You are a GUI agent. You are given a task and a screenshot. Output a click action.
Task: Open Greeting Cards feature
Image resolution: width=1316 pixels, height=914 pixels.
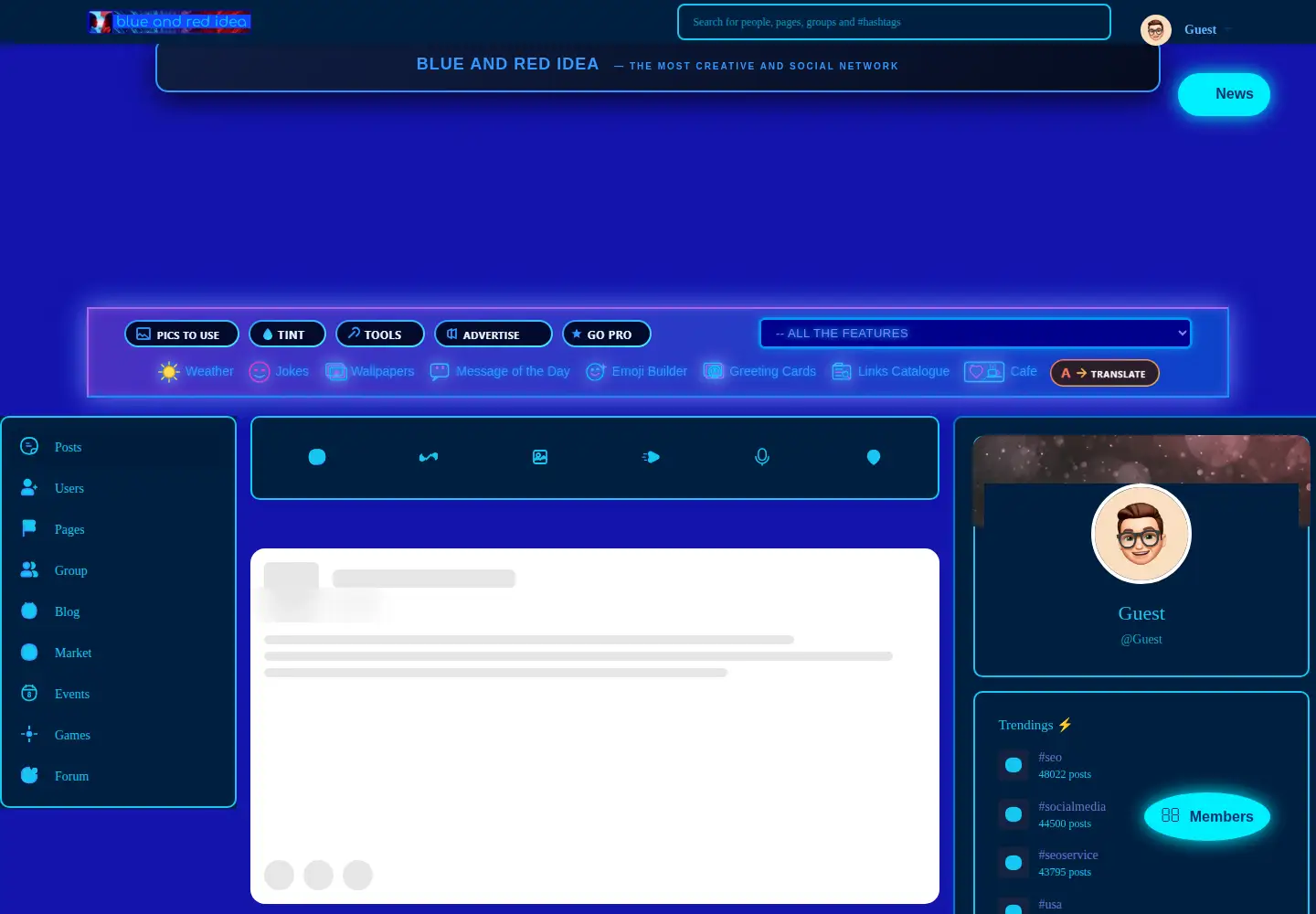tap(759, 371)
